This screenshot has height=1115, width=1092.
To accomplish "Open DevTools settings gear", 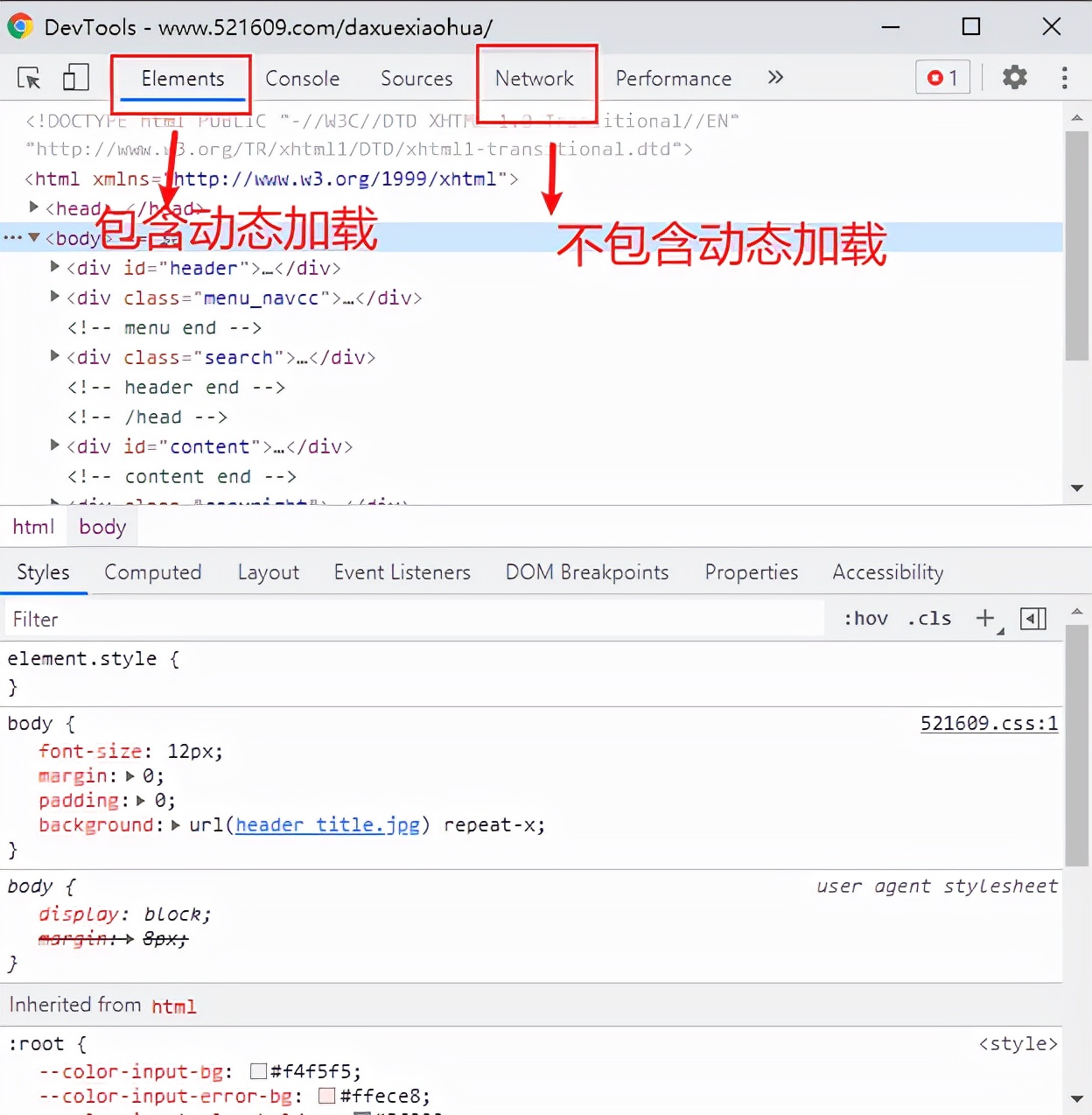I will pos(1014,78).
